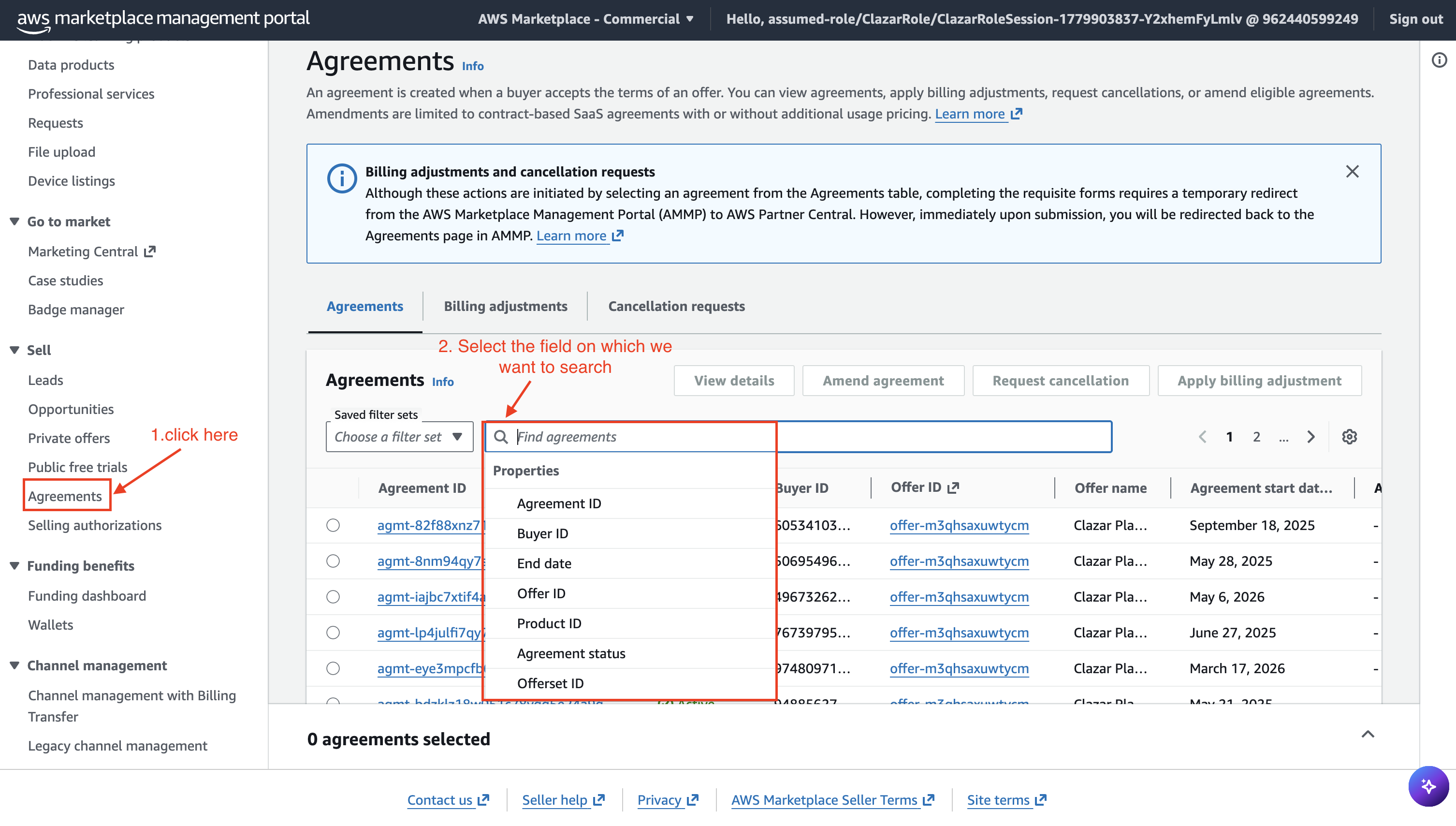The image size is (1456, 826).
Task: Switch to the Agreements tab
Action: (364, 306)
